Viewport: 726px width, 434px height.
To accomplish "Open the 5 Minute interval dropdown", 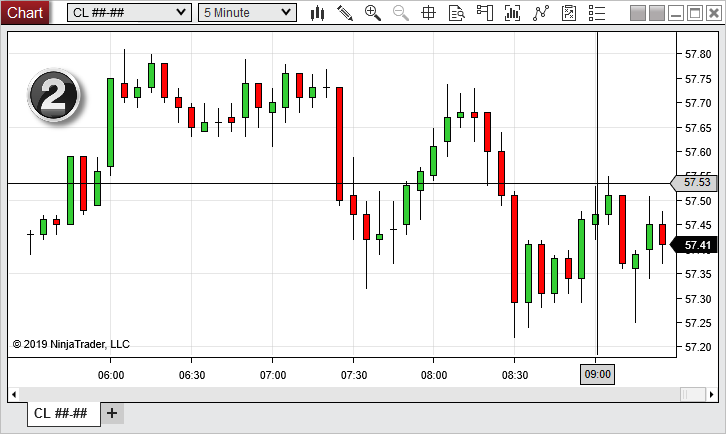I will (247, 13).
